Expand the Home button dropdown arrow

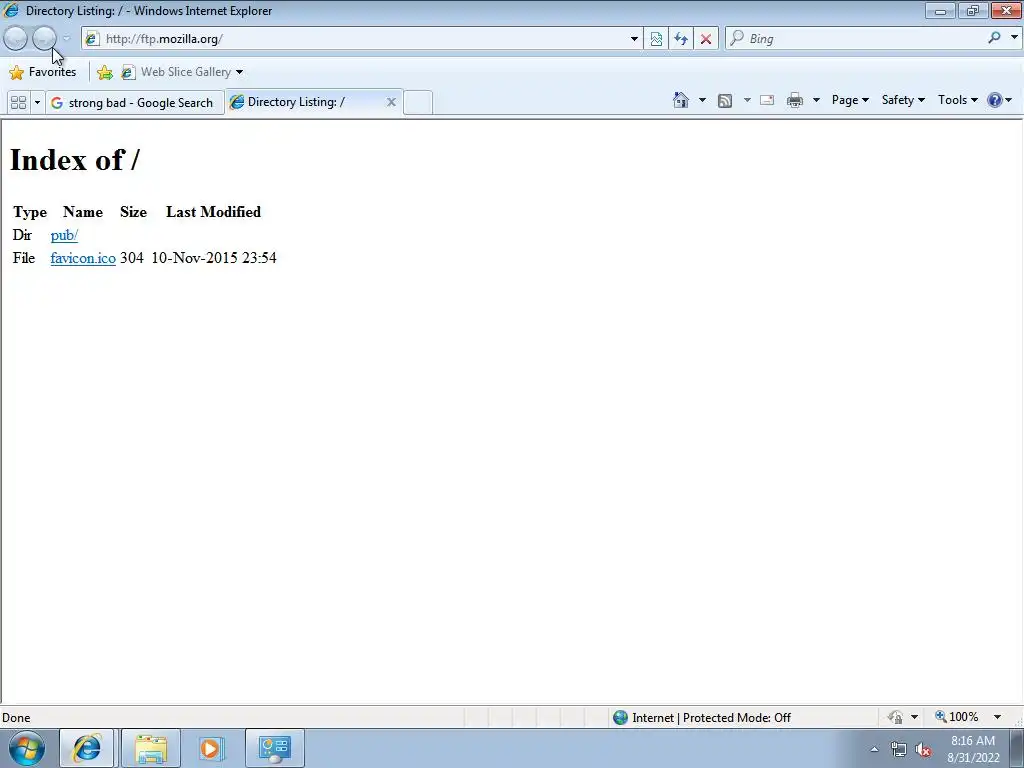[702, 100]
